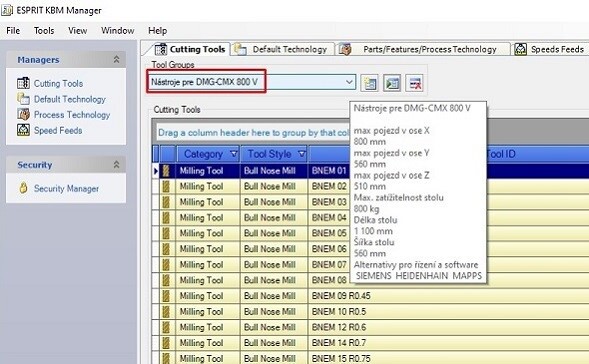Viewport: 589px width, 364px height.
Task: Click the Parts/Features/Process Technology tab icon
Action: 345,49
